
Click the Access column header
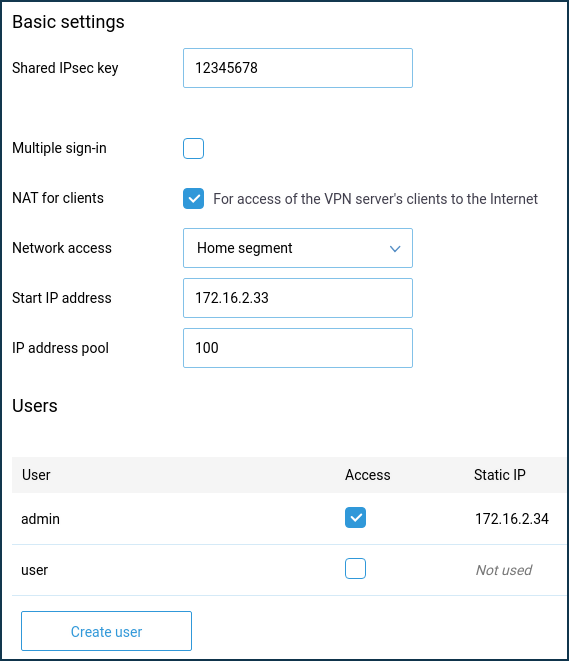pyautogui.click(x=368, y=475)
